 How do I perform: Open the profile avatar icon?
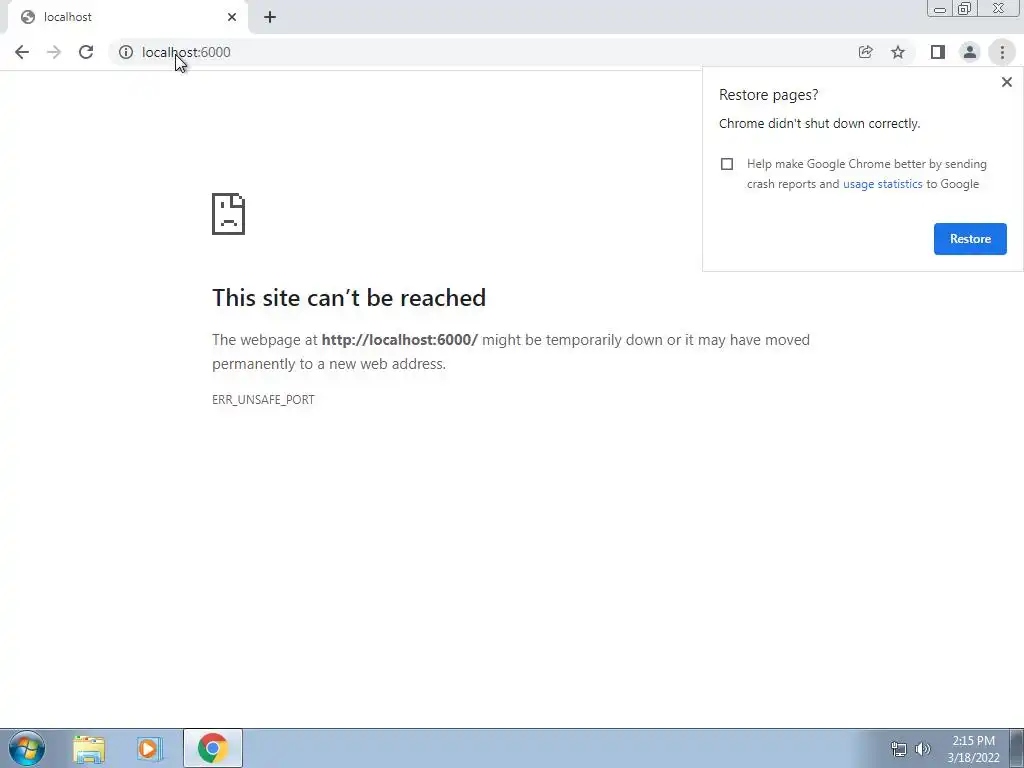[970, 52]
